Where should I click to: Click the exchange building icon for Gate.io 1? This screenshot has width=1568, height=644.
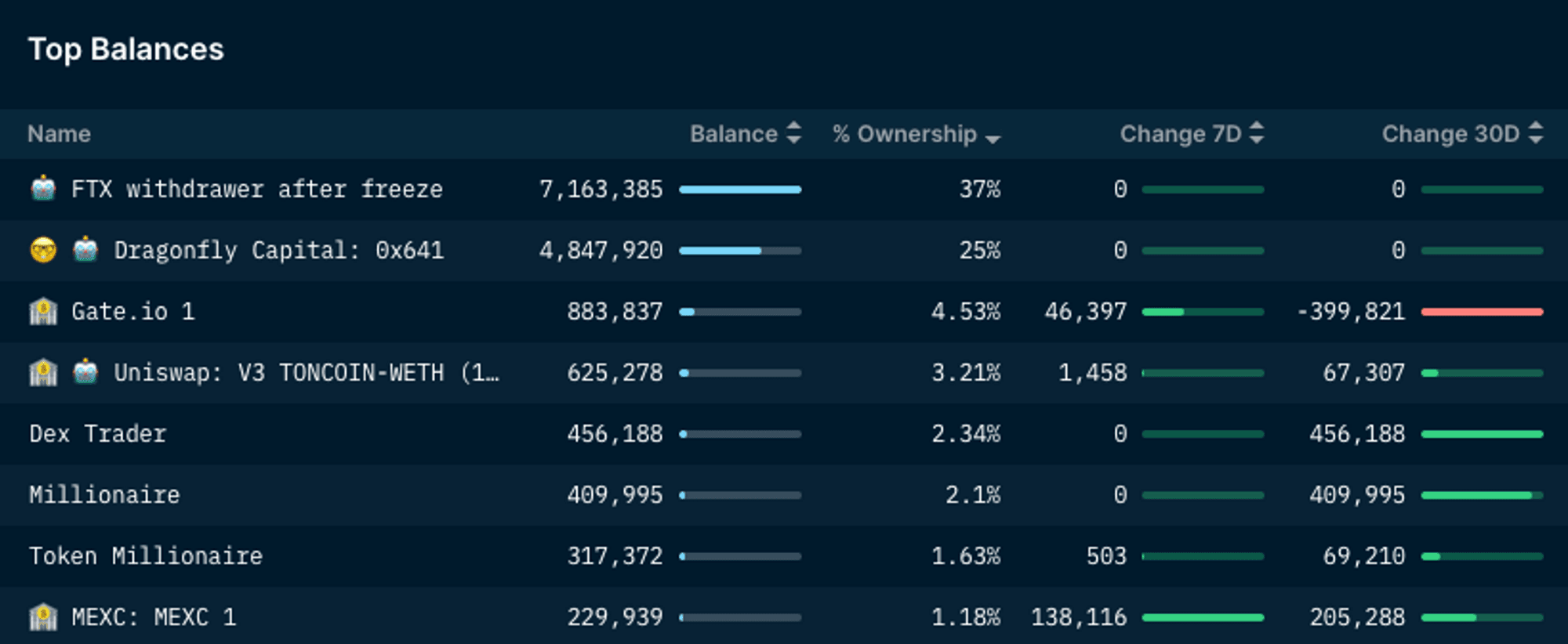(x=43, y=311)
